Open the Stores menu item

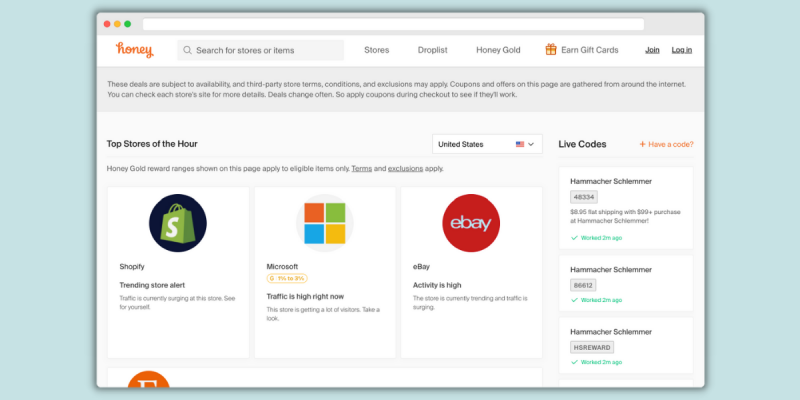[377, 50]
